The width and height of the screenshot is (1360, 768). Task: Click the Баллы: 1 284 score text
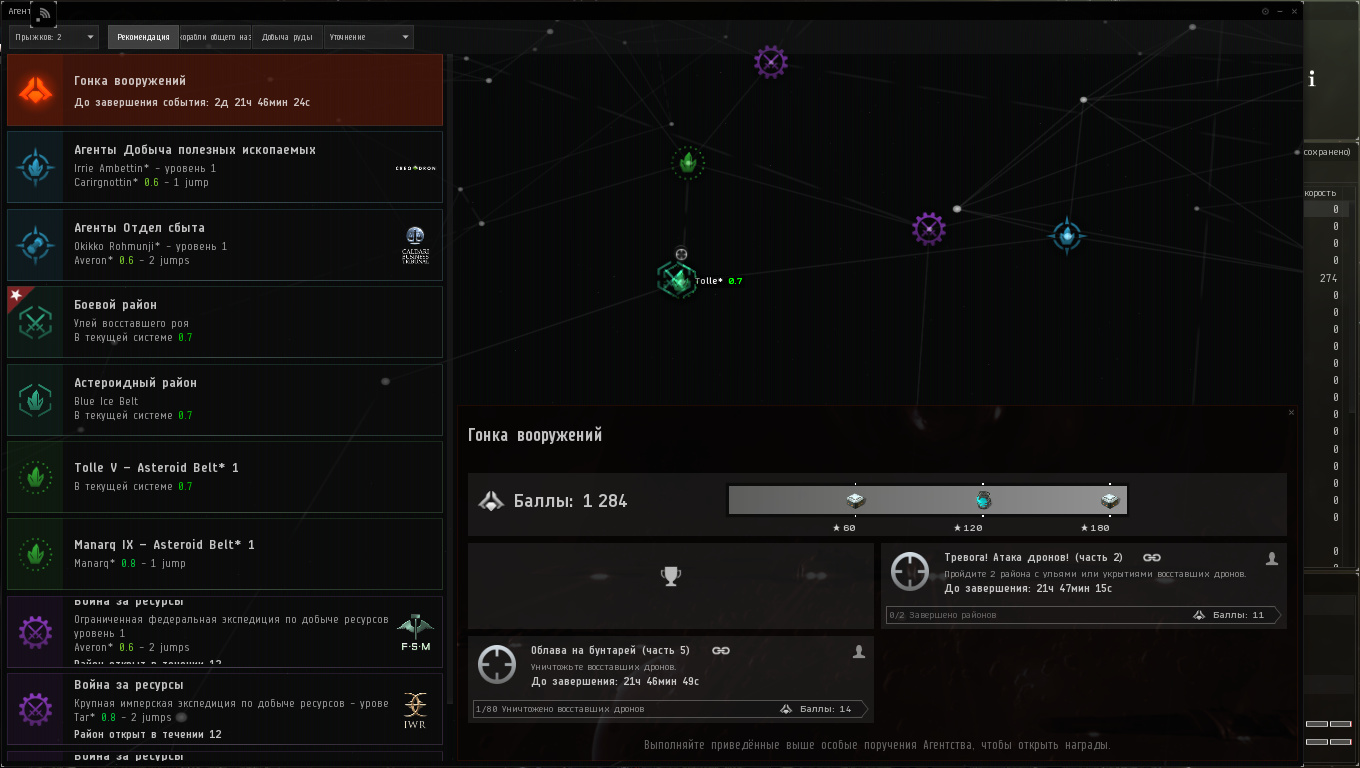point(570,501)
